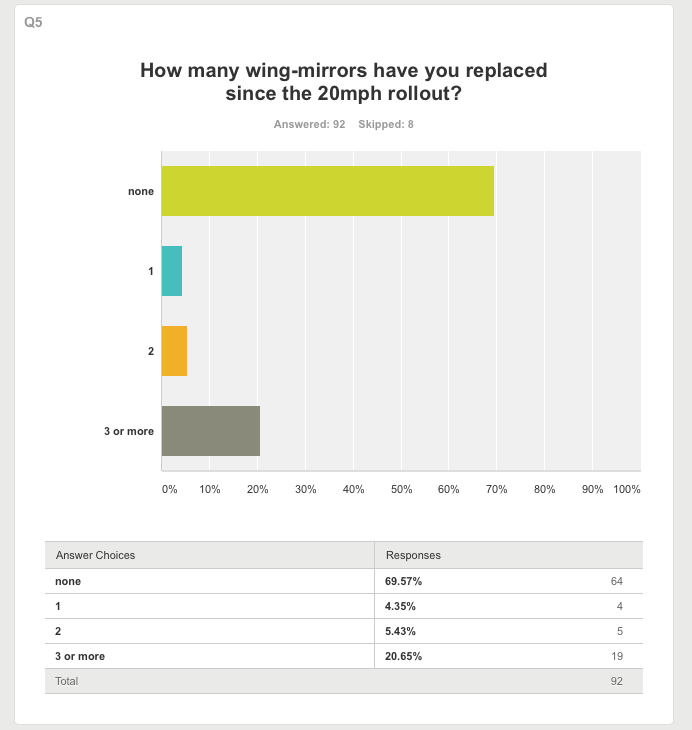Click the 50% axis tick label
692x730 pixels.
pyautogui.click(x=401, y=489)
